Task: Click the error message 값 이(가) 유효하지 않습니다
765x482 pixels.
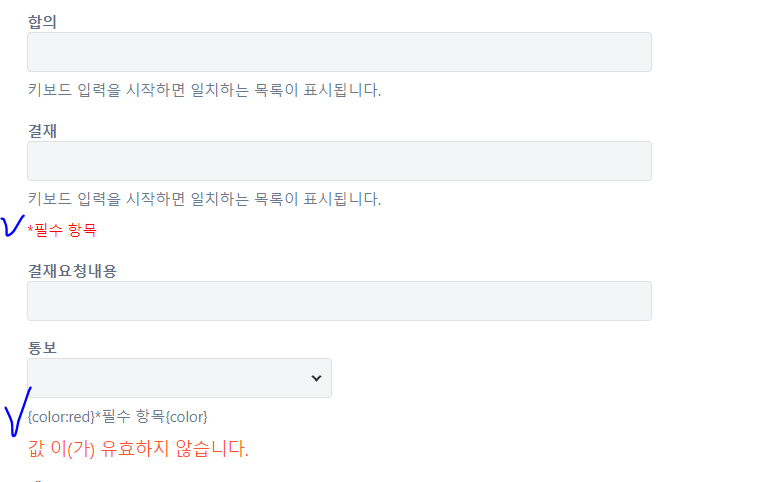Action: pos(138,448)
